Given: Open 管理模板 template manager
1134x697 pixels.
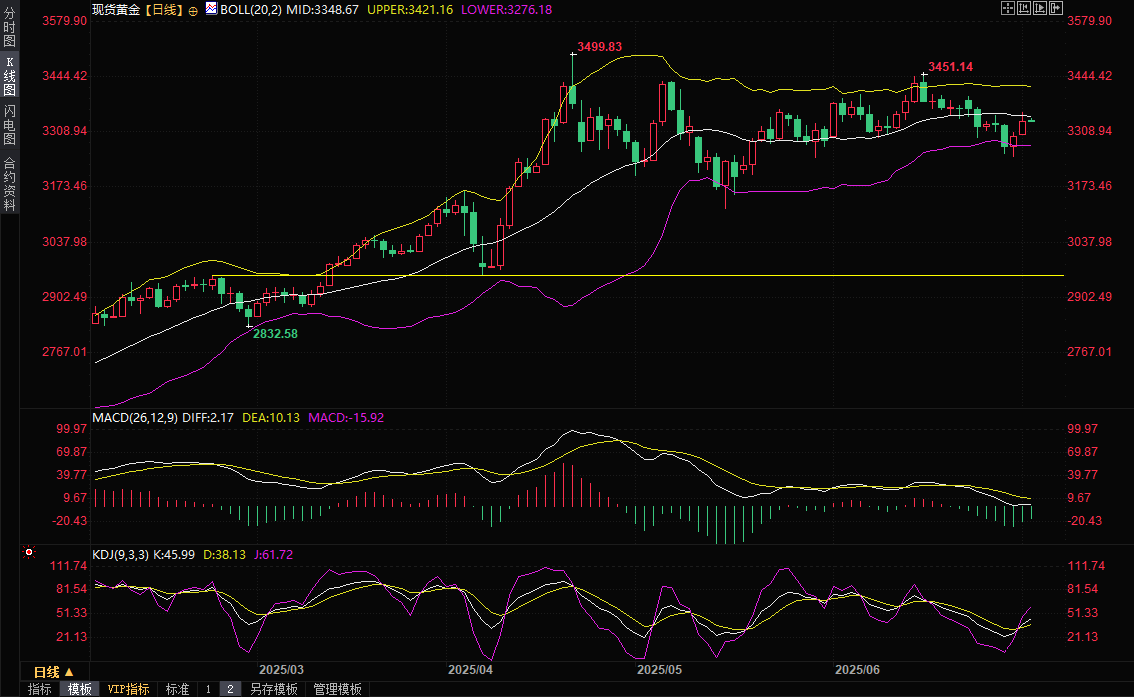Looking at the screenshot, I should click(x=337, y=689).
